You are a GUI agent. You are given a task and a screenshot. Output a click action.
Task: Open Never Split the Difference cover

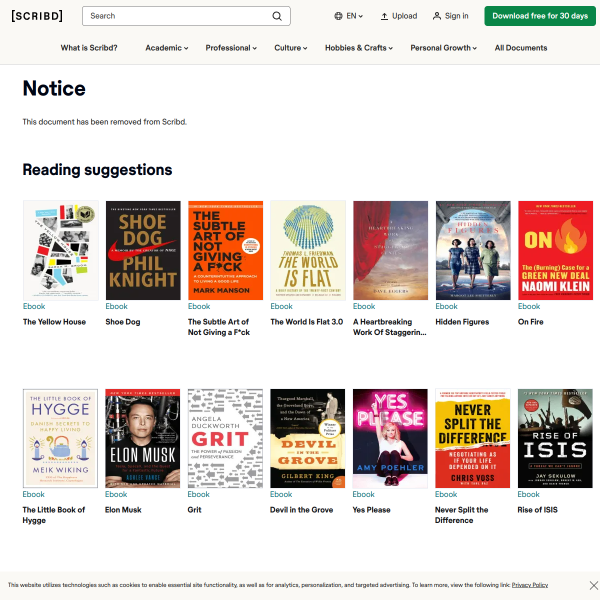473,439
